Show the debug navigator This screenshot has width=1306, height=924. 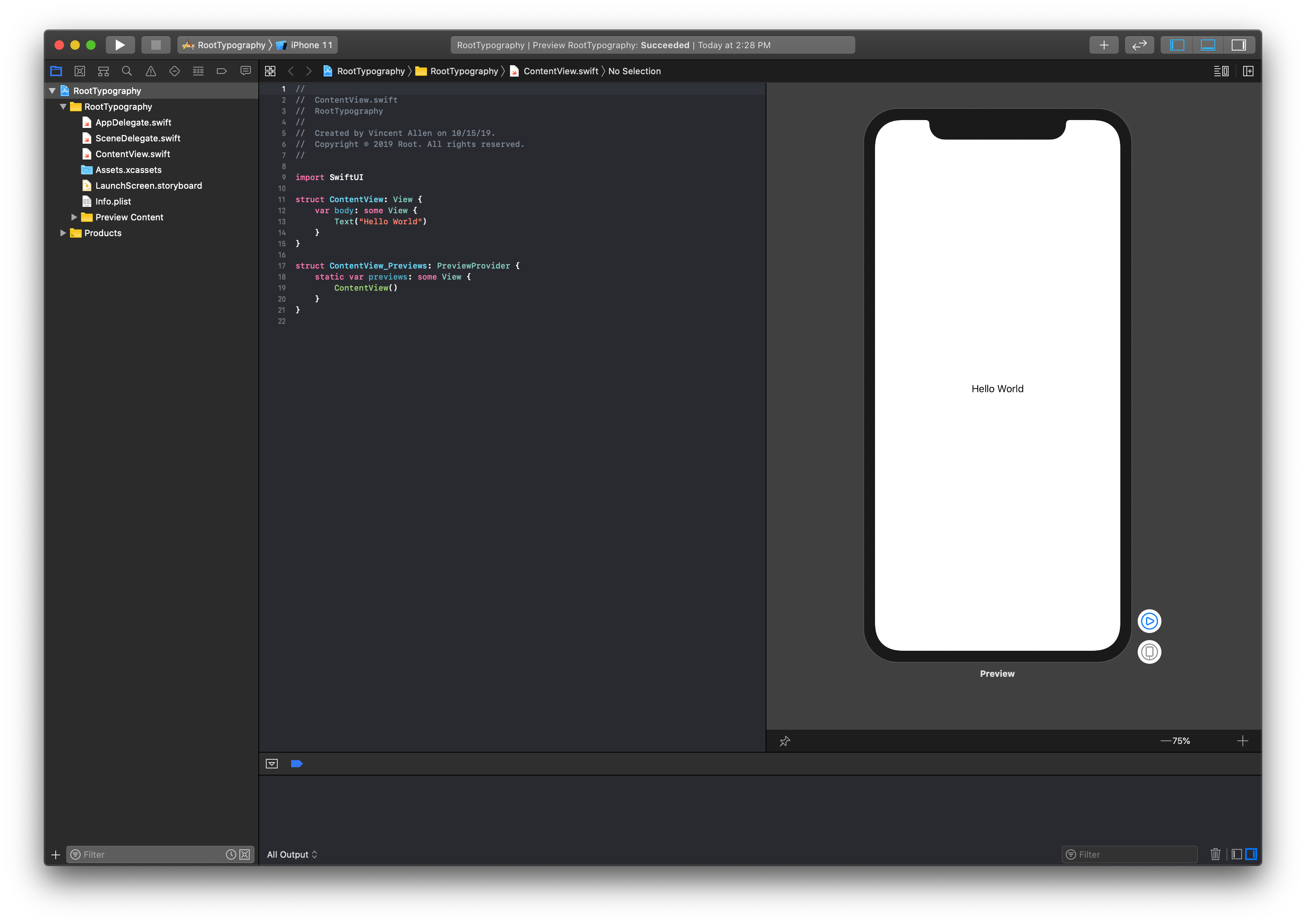(x=198, y=71)
